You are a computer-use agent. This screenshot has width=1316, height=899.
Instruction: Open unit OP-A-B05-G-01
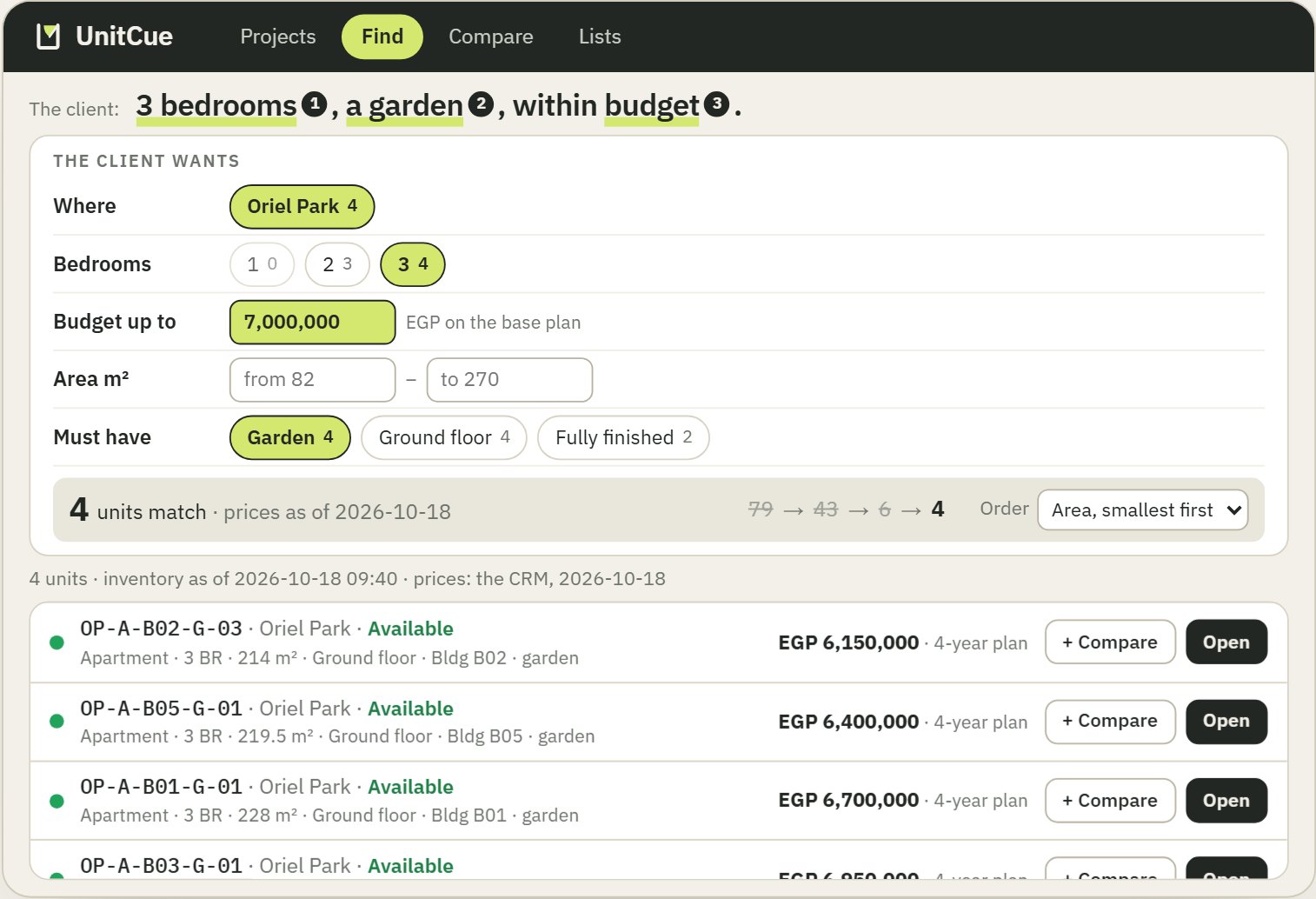pos(1226,722)
